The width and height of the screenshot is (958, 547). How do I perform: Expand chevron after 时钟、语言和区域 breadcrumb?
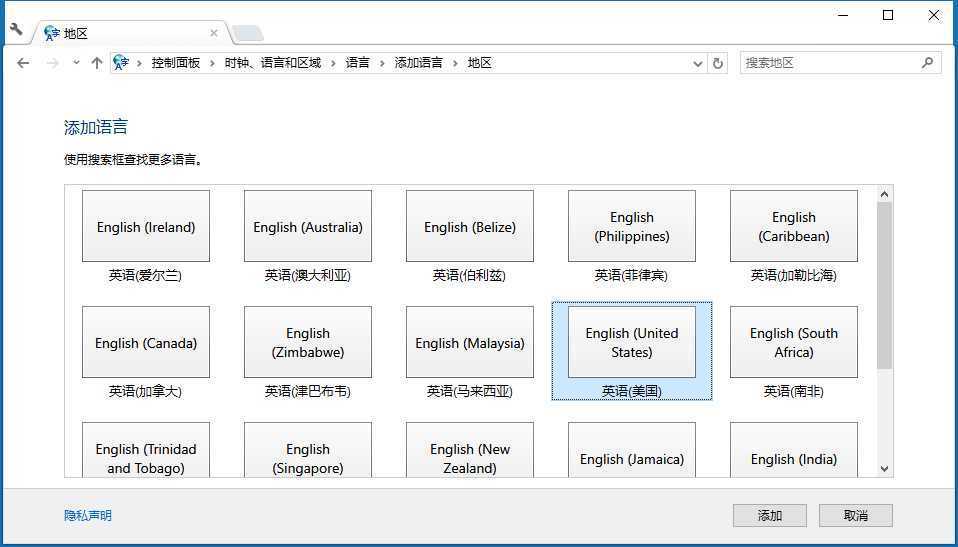click(333, 63)
